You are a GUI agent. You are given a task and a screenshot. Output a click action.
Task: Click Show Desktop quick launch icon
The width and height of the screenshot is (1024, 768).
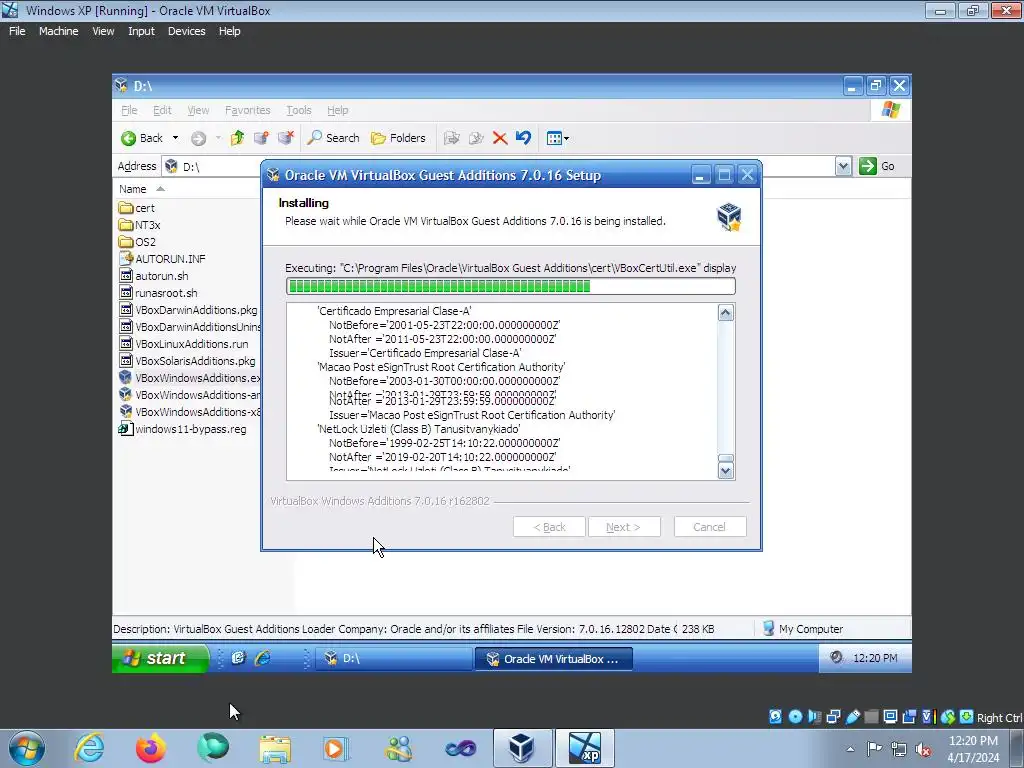pos(238,658)
